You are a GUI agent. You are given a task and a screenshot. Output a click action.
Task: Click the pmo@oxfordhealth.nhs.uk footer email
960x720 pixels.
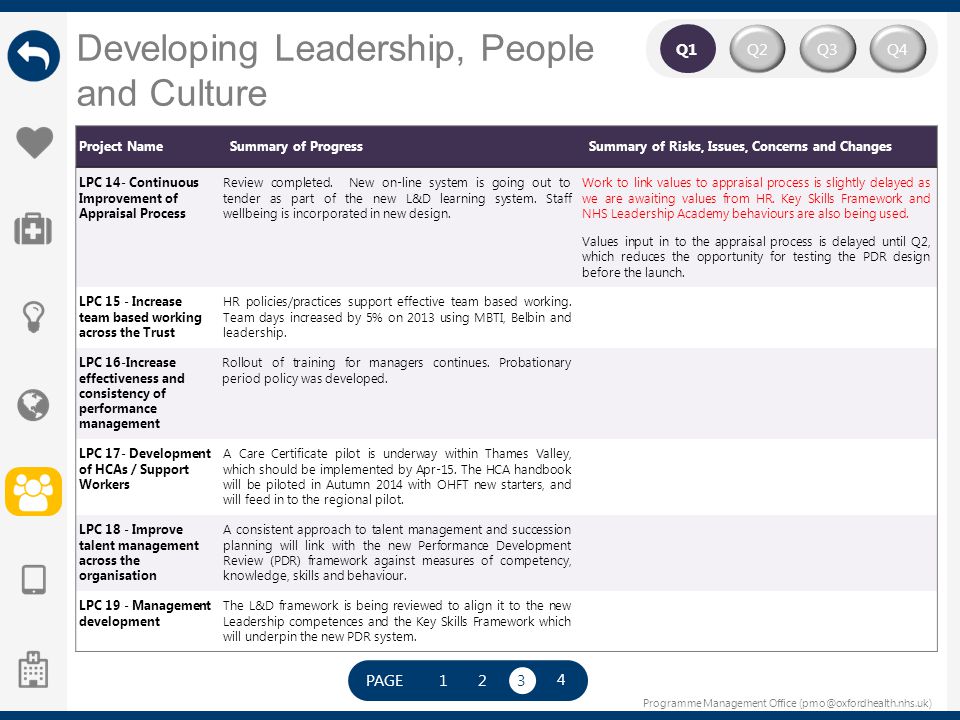click(865, 703)
